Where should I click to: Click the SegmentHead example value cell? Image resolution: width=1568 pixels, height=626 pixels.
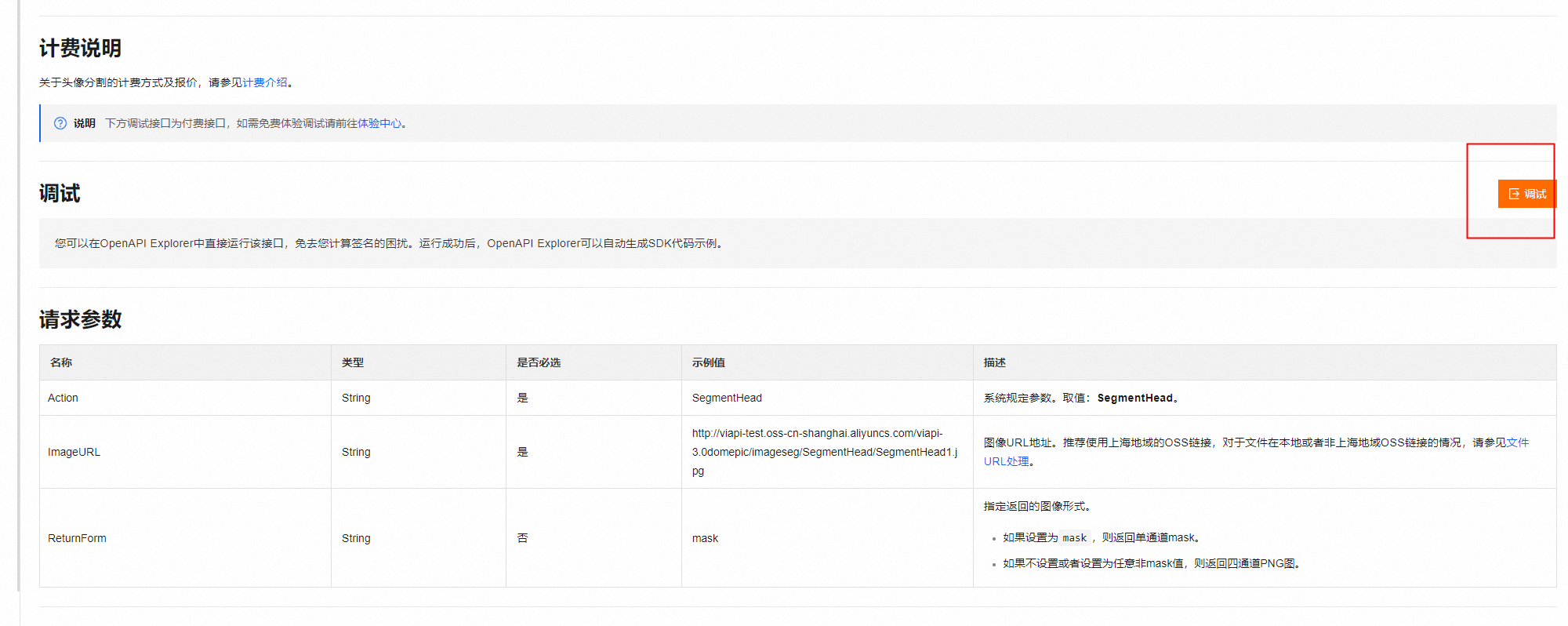click(x=727, y=398)
